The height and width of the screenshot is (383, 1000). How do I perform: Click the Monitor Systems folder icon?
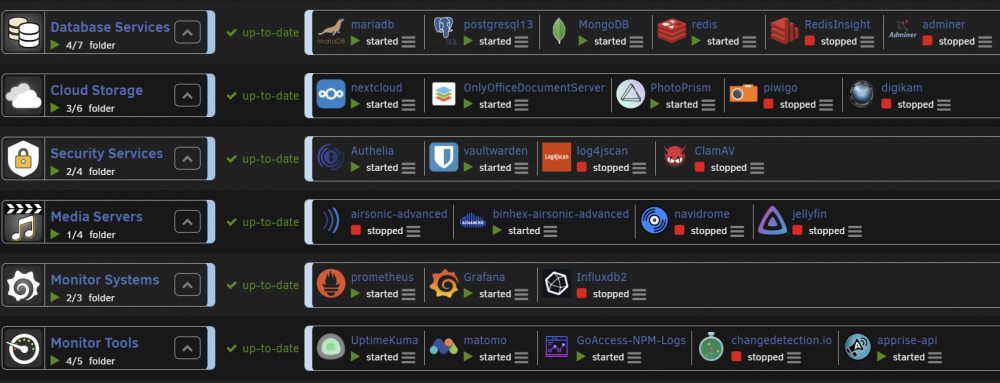(23, 285)
